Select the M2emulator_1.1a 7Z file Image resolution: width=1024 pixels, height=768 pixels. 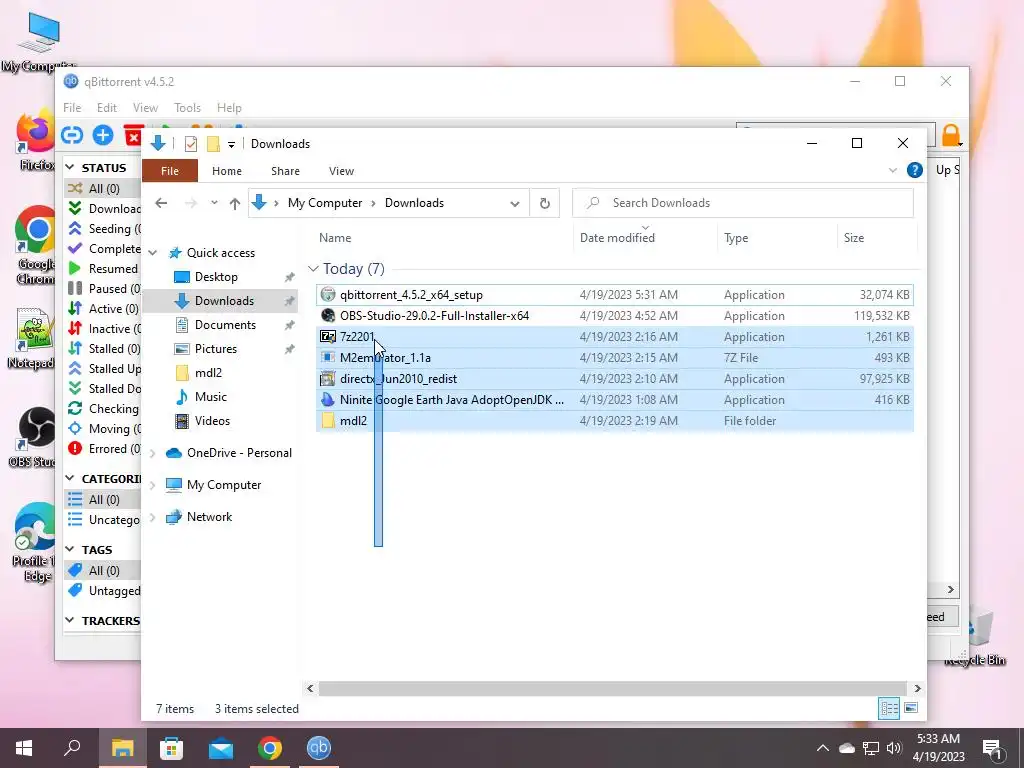tap(615, 357)
